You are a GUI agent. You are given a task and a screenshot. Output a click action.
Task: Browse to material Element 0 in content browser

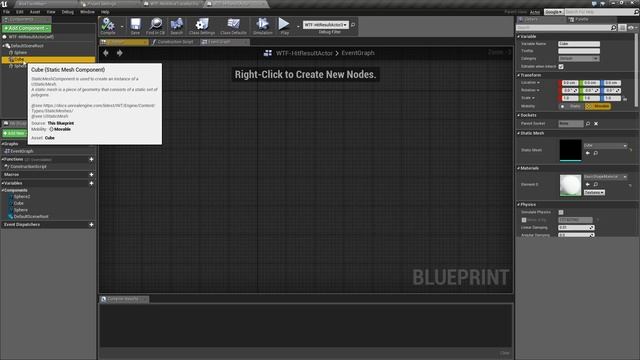[596, 184]
